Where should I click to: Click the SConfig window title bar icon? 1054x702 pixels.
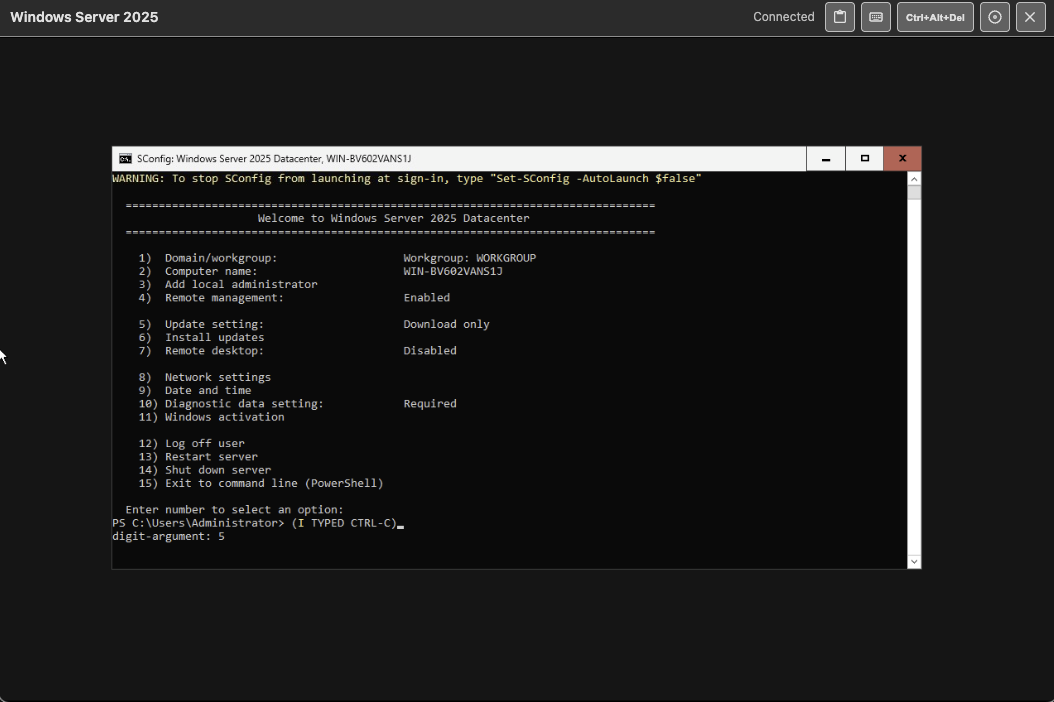(x=125, y=159)
